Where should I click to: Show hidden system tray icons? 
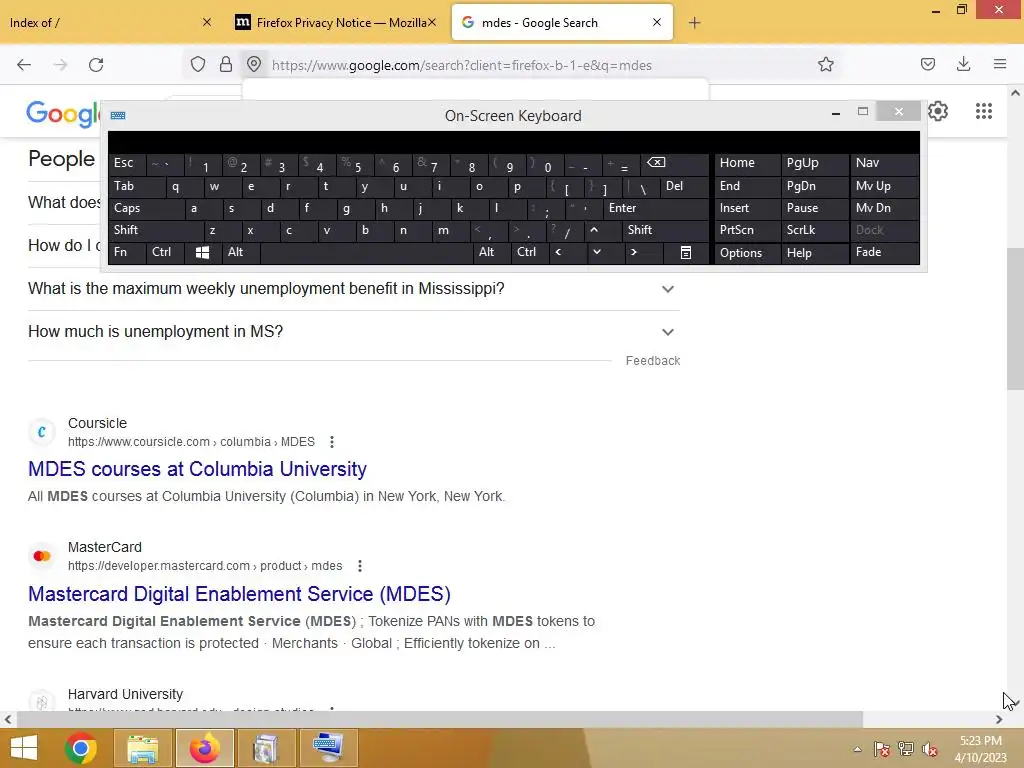click(x=857, y=749)
